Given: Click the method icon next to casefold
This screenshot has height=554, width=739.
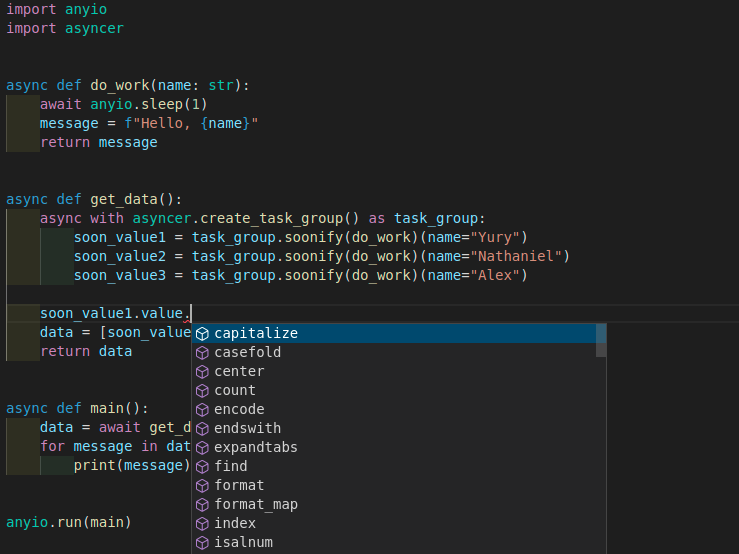Looking at the screenshot, I should click(x=202, y=352).
